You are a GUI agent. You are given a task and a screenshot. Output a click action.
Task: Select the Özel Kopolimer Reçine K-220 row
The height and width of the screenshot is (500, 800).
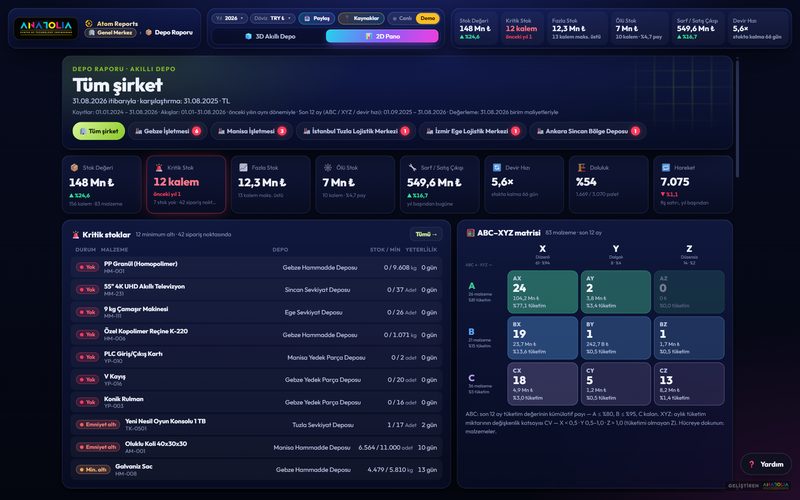click(256, 334)
